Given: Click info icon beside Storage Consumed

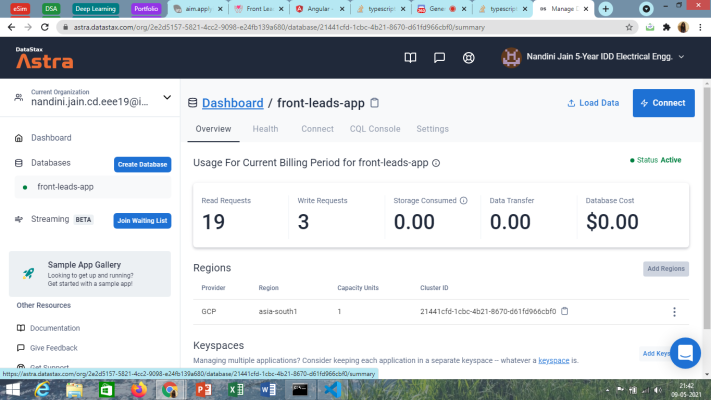Looking at the screenshot, I should point(463,200).
